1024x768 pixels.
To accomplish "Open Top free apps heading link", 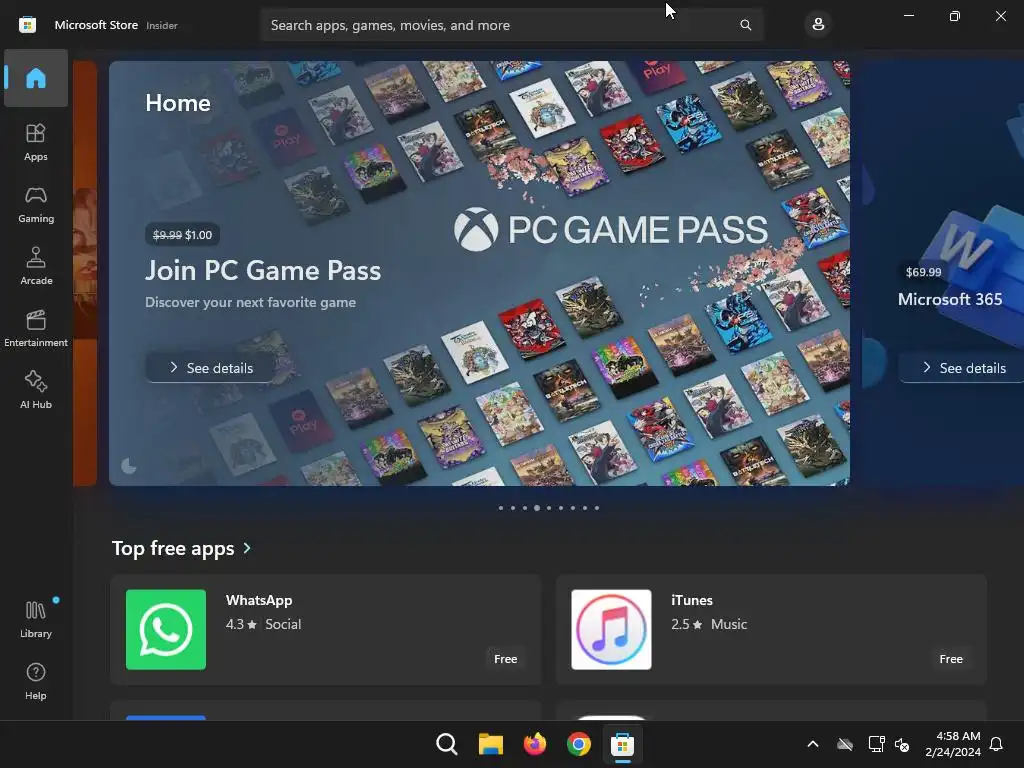I will (x=173, y=548).
